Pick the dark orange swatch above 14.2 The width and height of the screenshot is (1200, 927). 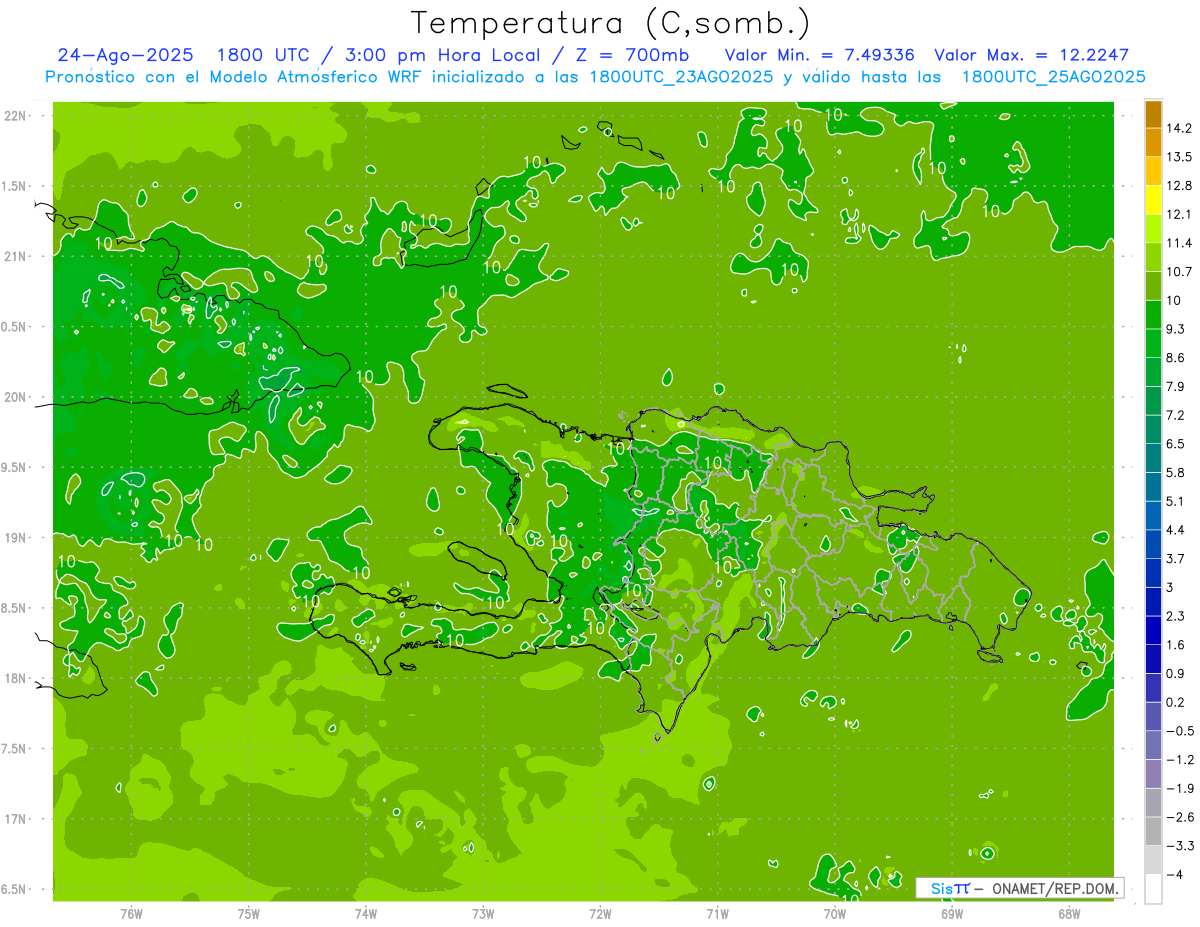[x=1153, y=114]
